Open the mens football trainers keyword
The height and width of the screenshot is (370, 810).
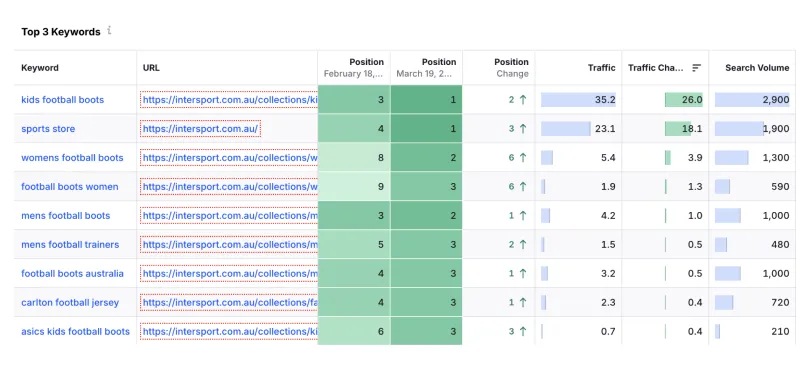[70, 244]
